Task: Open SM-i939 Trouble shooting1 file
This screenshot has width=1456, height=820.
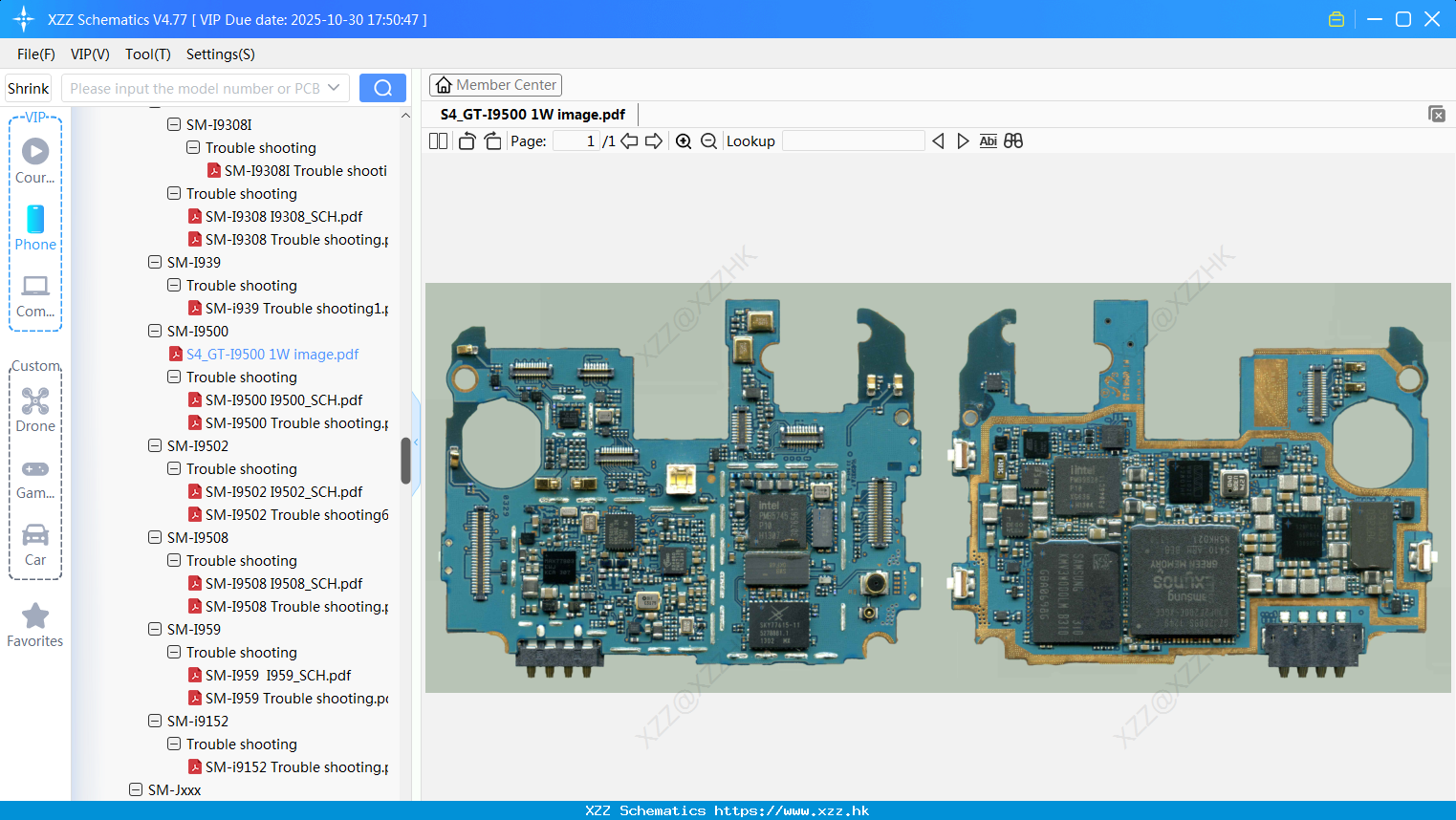Action: [x=296, y=308]
